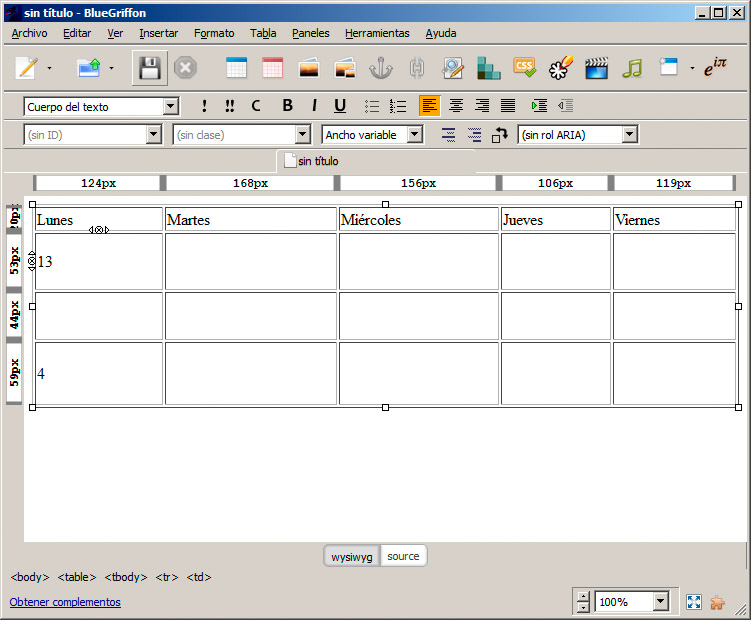The width and height of the screenshot is (751, 620).
Task: Open the Archivo menu
Action: click(x=29, y=33)
